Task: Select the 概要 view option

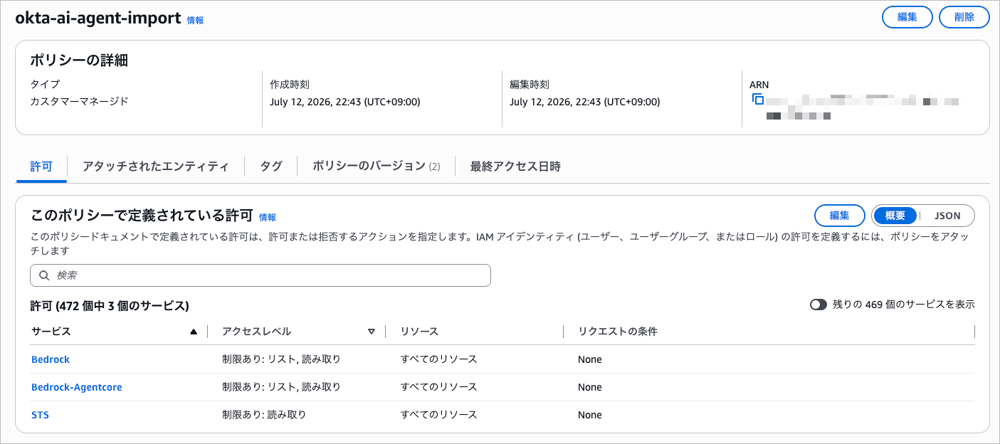Action: pos(896,216)
